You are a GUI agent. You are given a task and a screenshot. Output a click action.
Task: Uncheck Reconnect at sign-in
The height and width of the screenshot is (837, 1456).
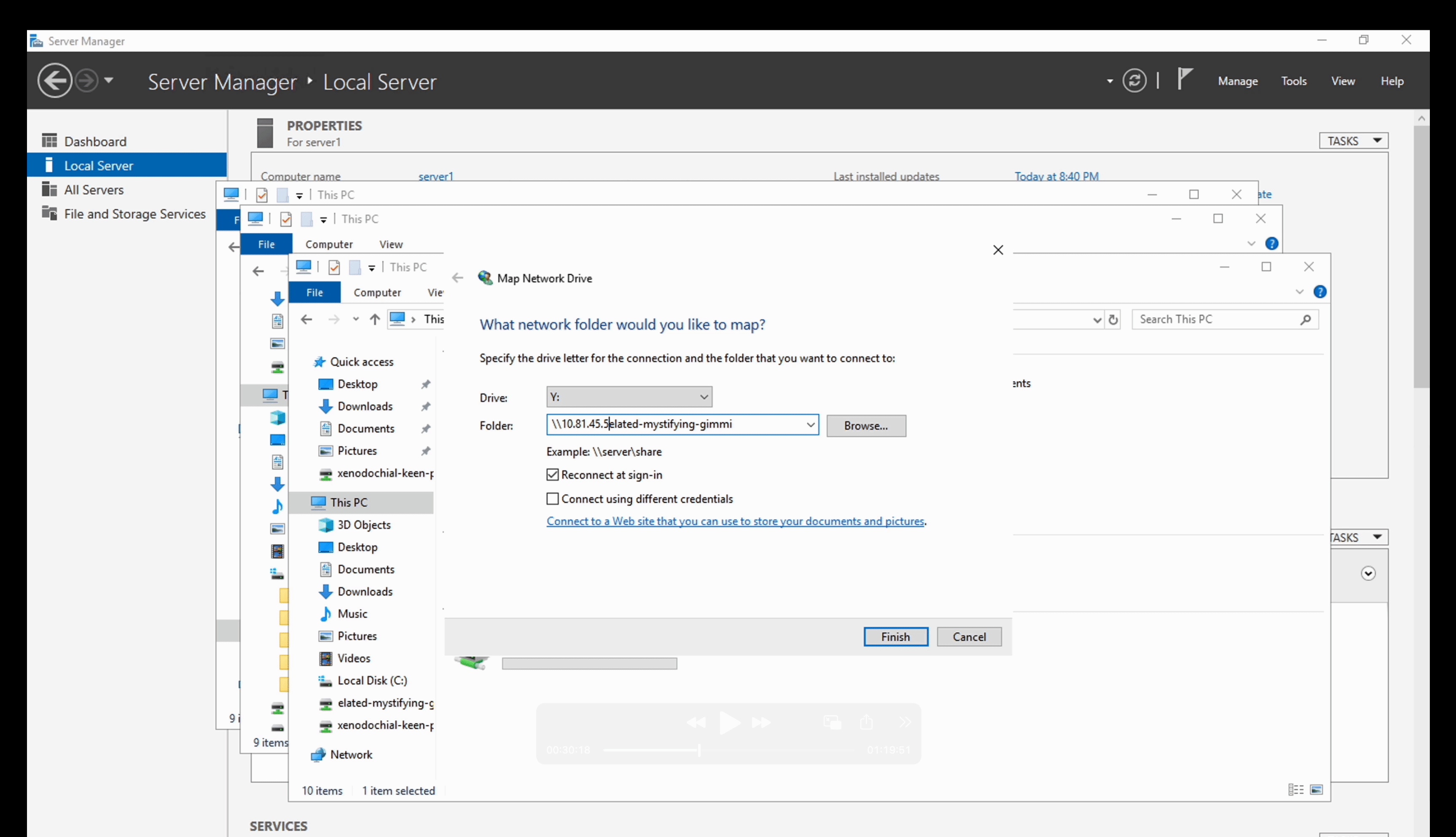[552, 475]
